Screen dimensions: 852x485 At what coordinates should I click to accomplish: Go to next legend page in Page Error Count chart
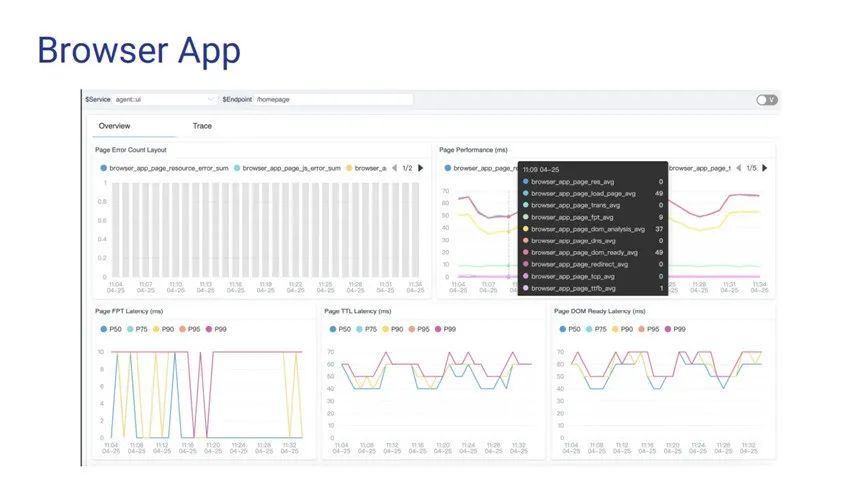[421, 168]
